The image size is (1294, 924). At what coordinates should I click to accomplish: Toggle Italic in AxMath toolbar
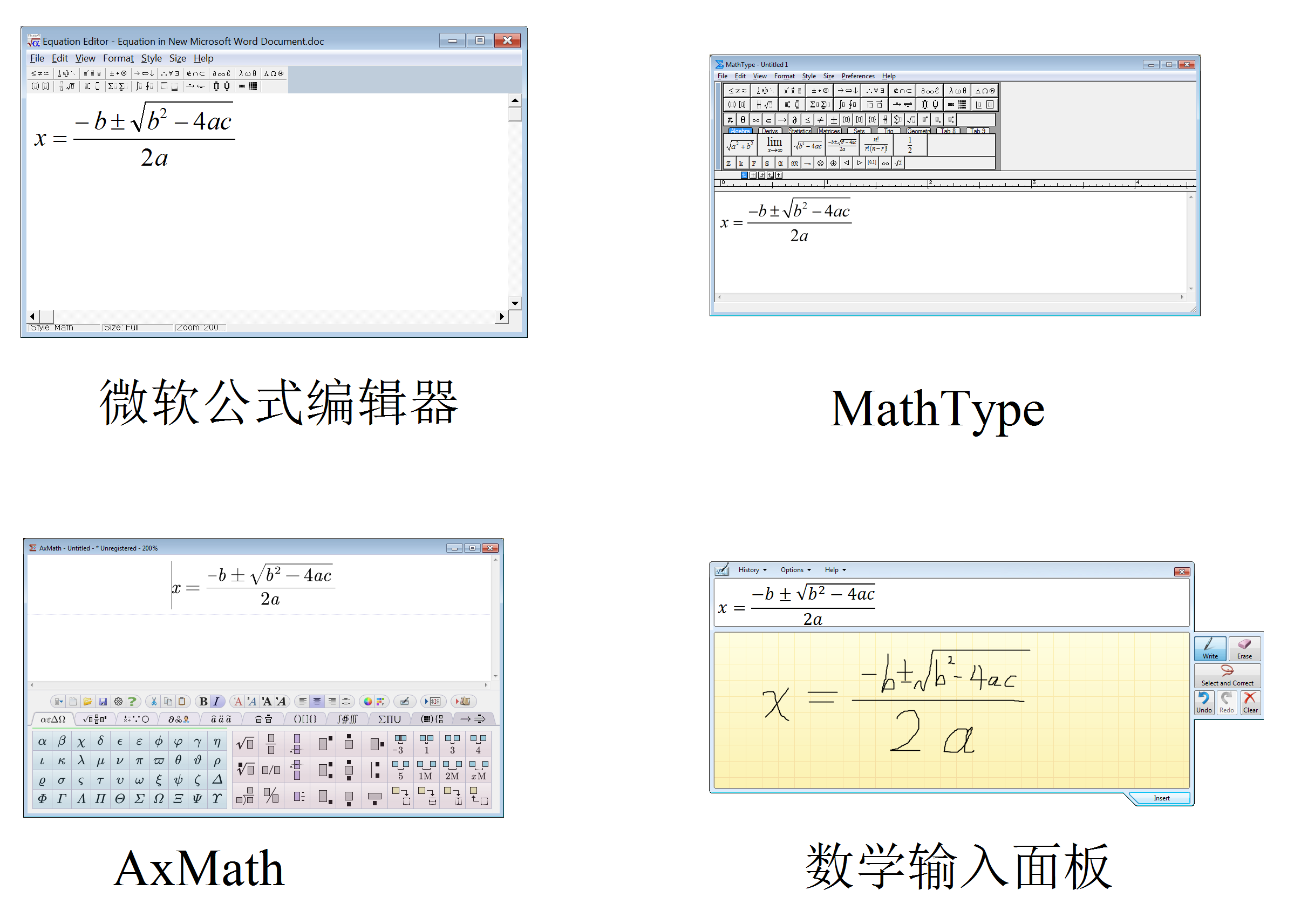coord(217,702)
